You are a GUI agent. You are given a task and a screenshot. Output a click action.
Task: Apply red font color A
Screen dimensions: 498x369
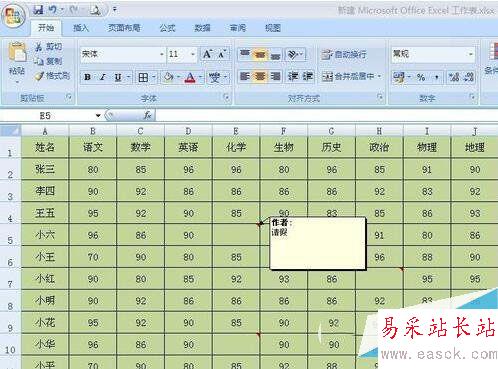pos(190,78)
